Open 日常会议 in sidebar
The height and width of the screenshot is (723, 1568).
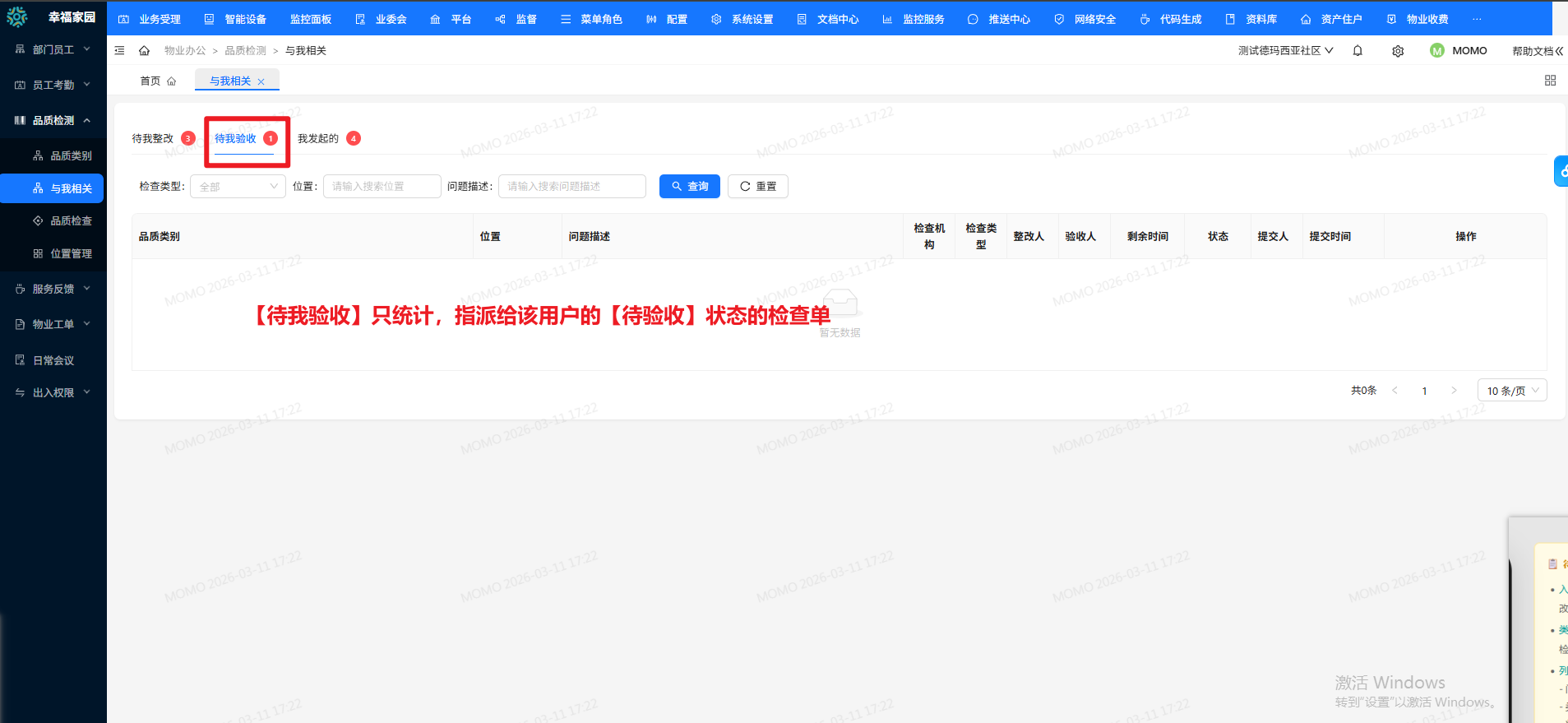point(53,360)
